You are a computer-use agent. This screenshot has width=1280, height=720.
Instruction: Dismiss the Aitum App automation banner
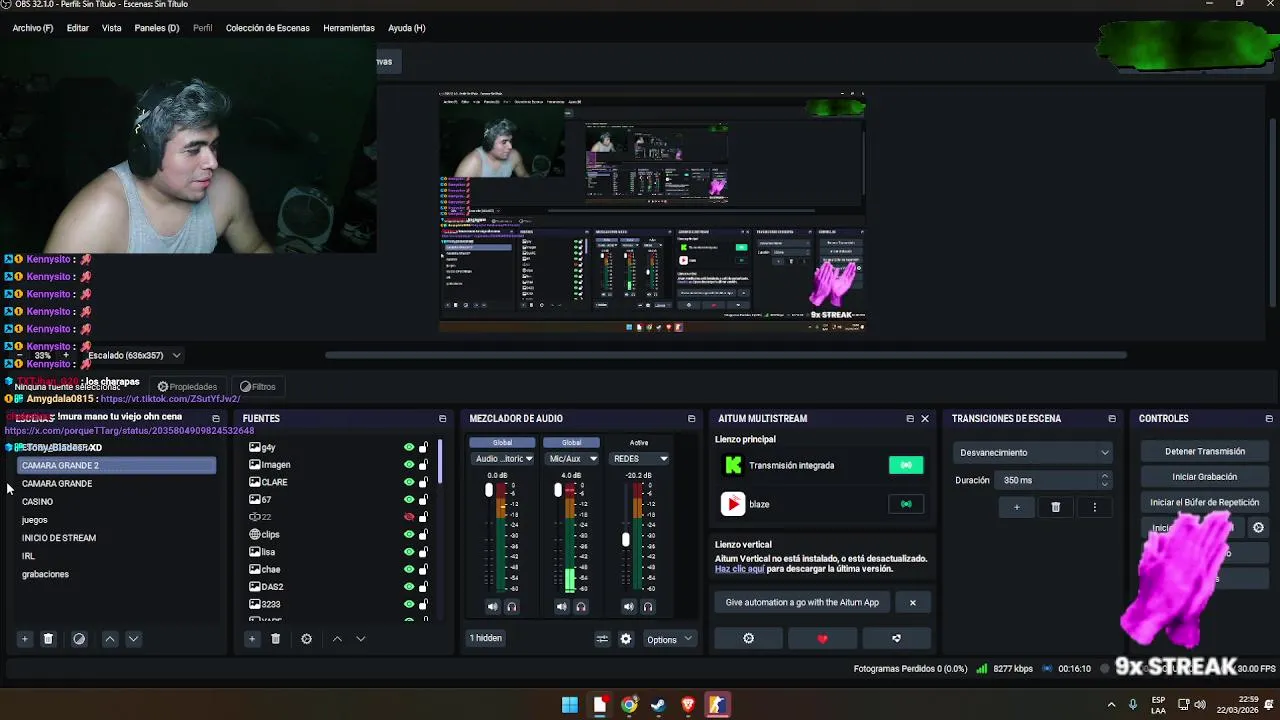click(x=912, y=603)
